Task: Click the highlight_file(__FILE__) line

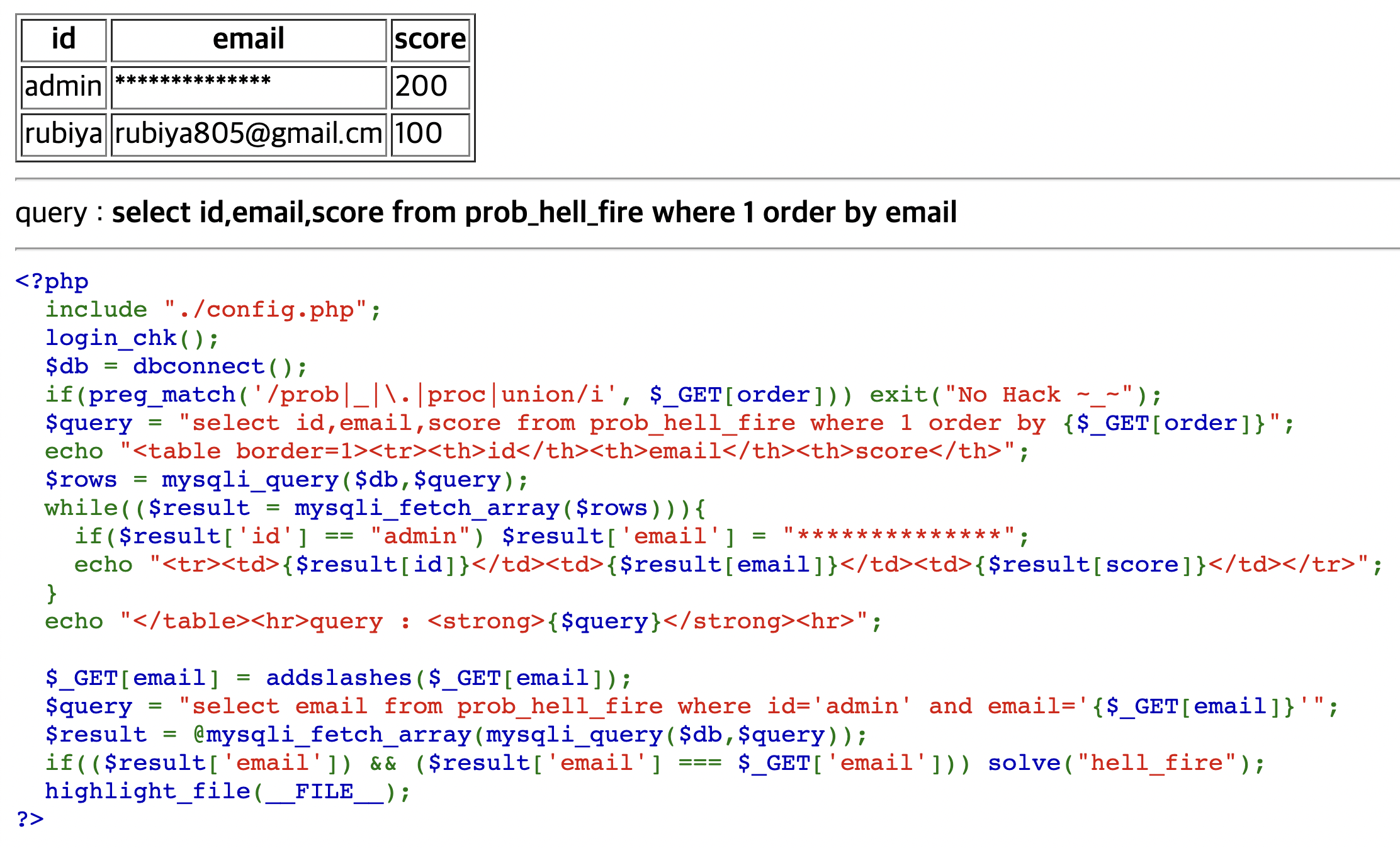Action: [227, 791]
